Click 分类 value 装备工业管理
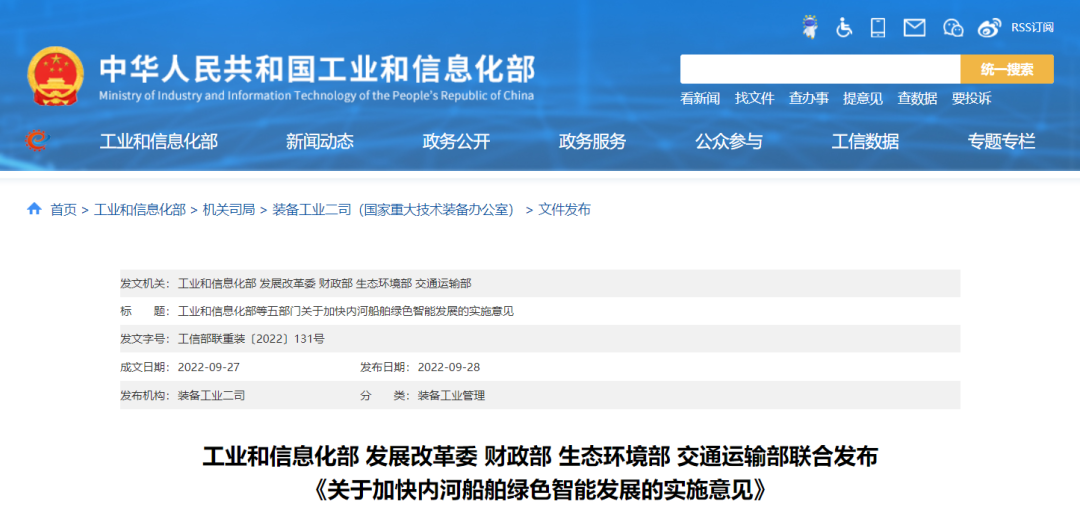This screenshot has height=513, width=1080. pos(451,396)
